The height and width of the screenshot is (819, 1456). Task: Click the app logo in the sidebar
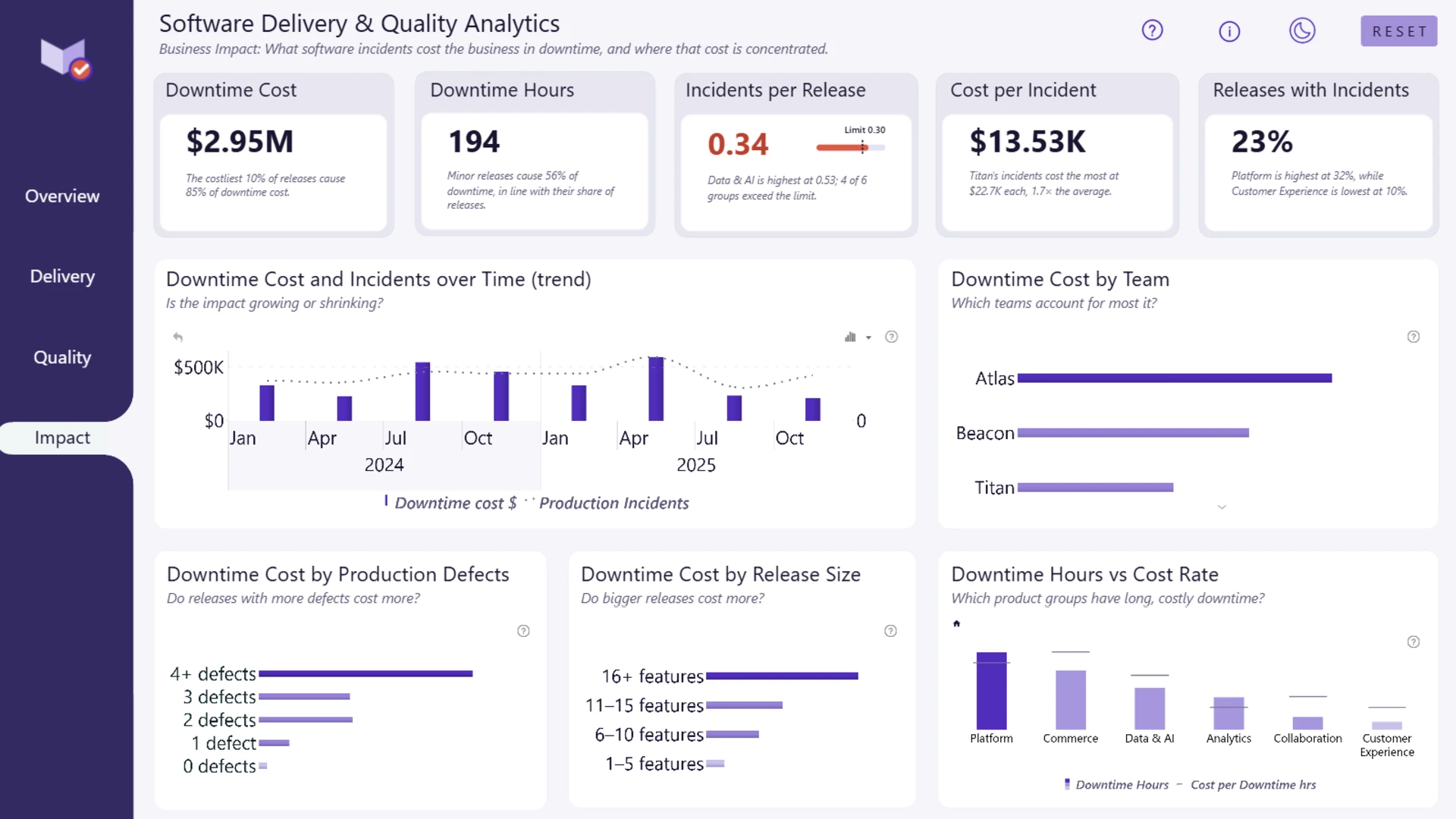(x=67, y=58)
